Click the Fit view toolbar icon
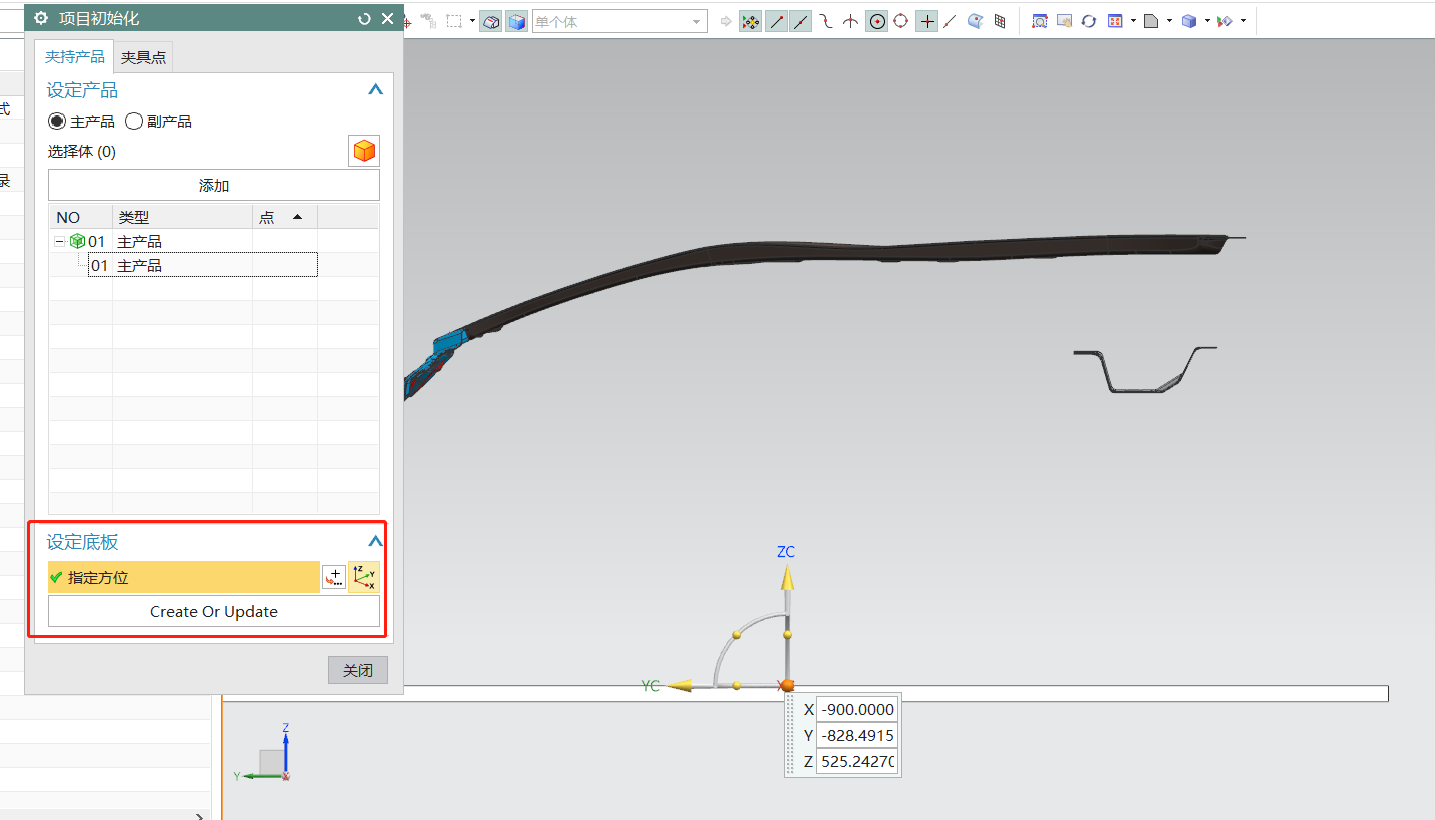 (x=1040, y=21)
